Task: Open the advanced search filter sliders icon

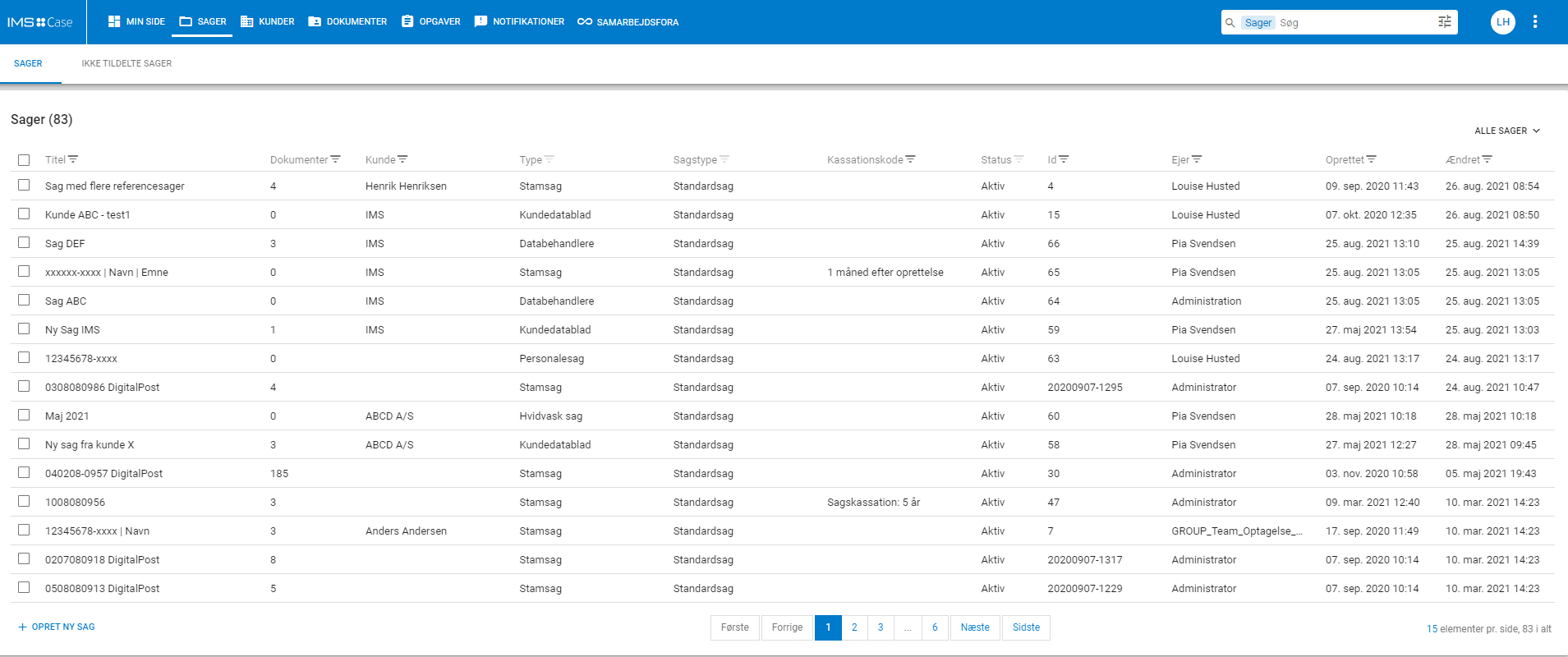Action: (1444, 22)
